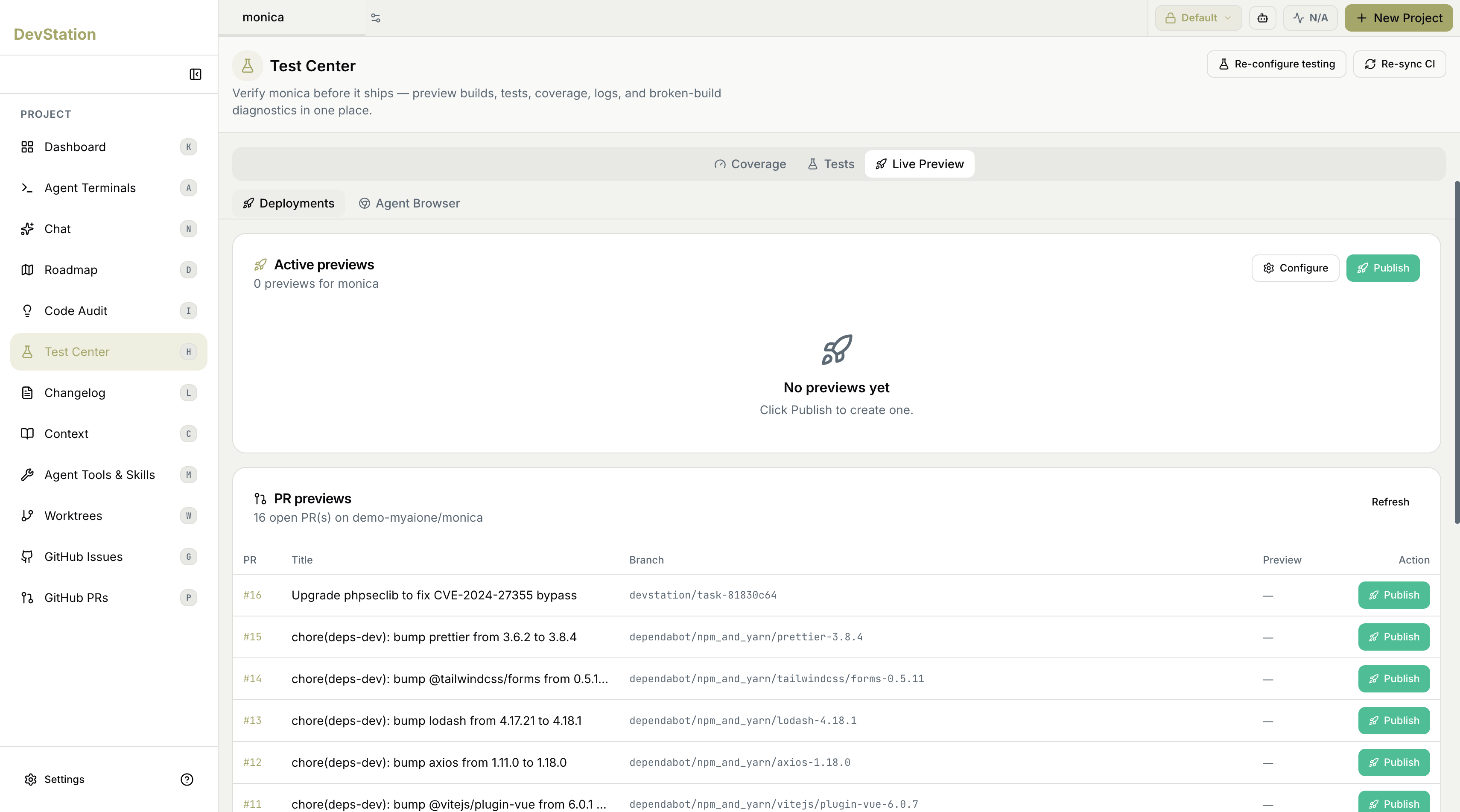Screen dimensions: 1460x812
Task: Click title 'chore(deps-dev): bump axios from 1.11.0 to 1.18.0'
Action: pos(429,762)
